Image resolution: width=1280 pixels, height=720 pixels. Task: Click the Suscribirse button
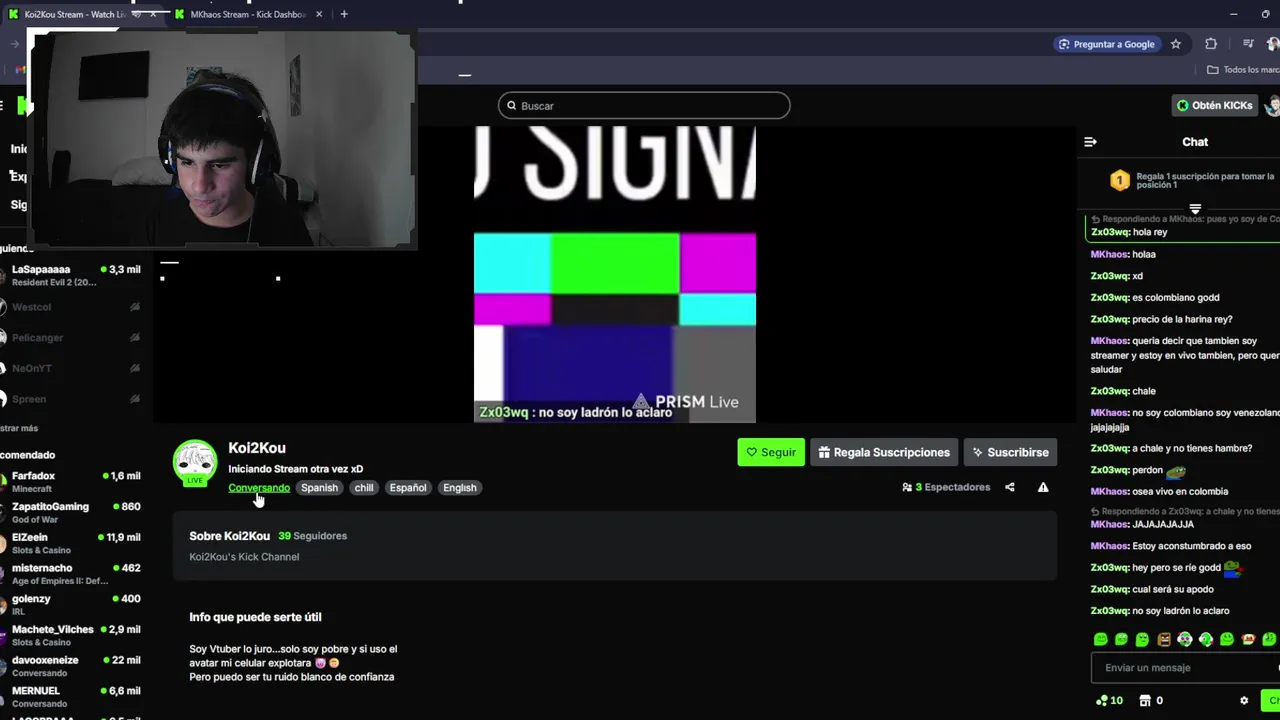[1010, 452]
